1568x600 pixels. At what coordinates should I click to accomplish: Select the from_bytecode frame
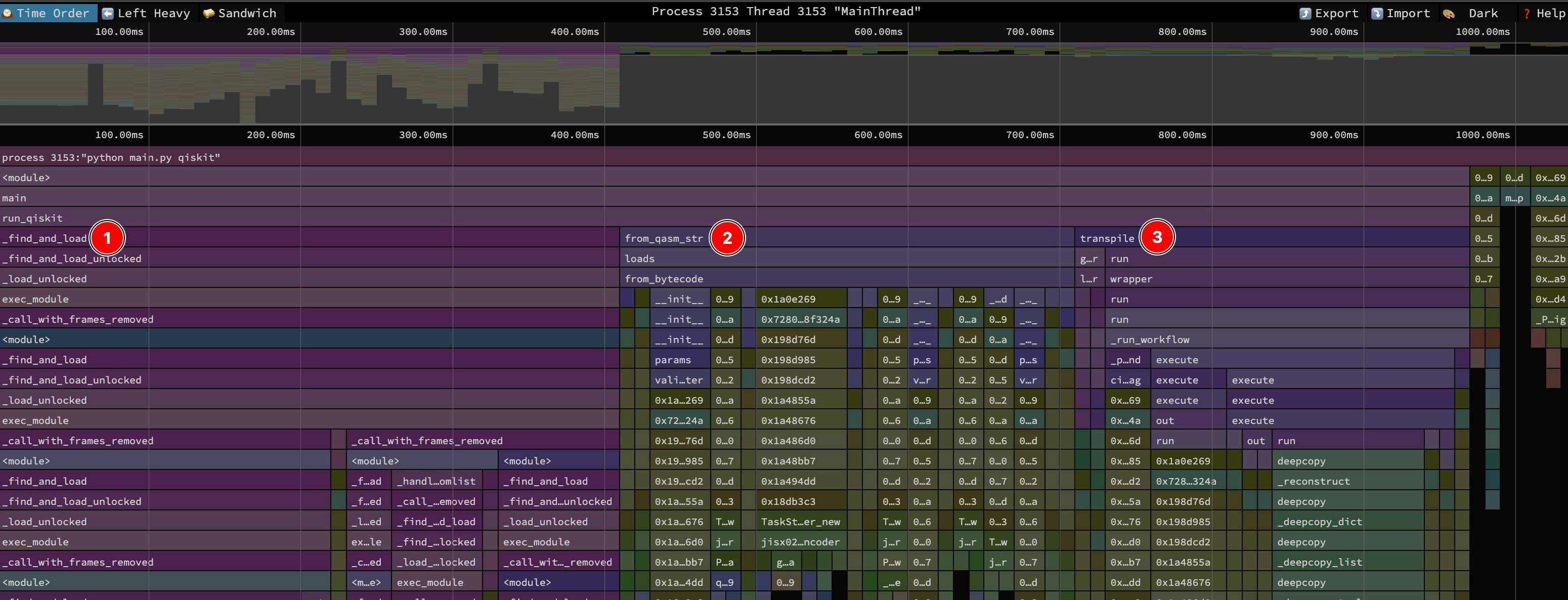click(664, 279)
